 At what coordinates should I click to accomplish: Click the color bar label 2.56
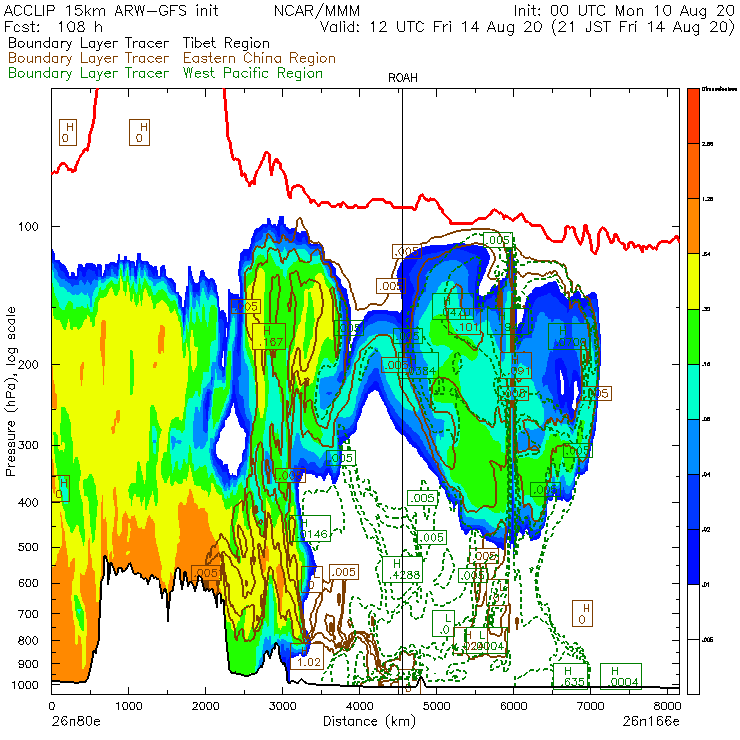click(706, 144)
